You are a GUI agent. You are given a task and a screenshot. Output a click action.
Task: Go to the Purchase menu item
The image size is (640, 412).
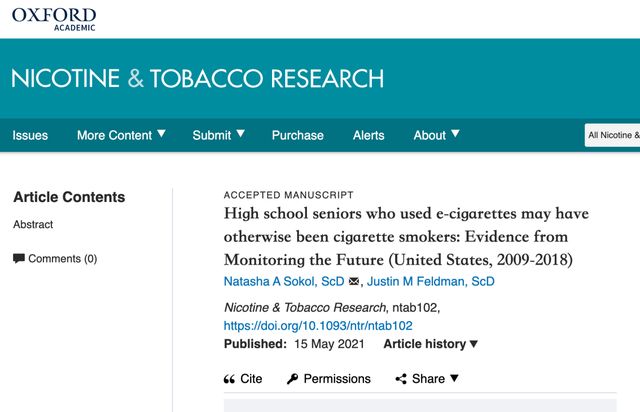(298, 135)
